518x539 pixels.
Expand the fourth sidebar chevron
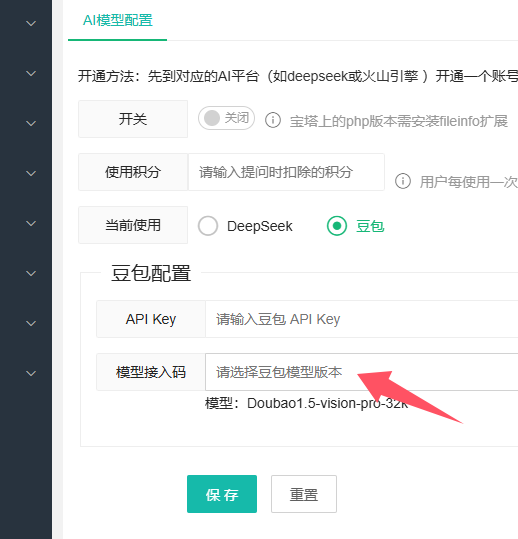click(x=31, y=173)
